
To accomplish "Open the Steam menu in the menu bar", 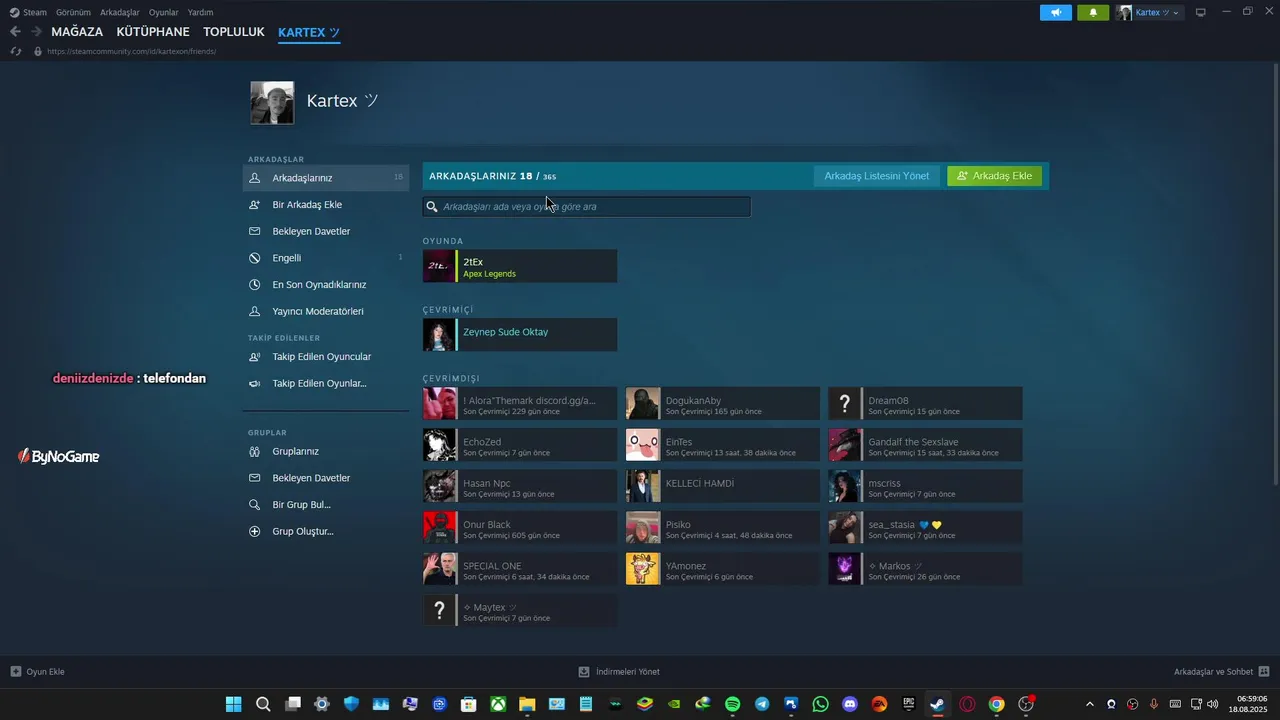I will click(x=28, y=12).
